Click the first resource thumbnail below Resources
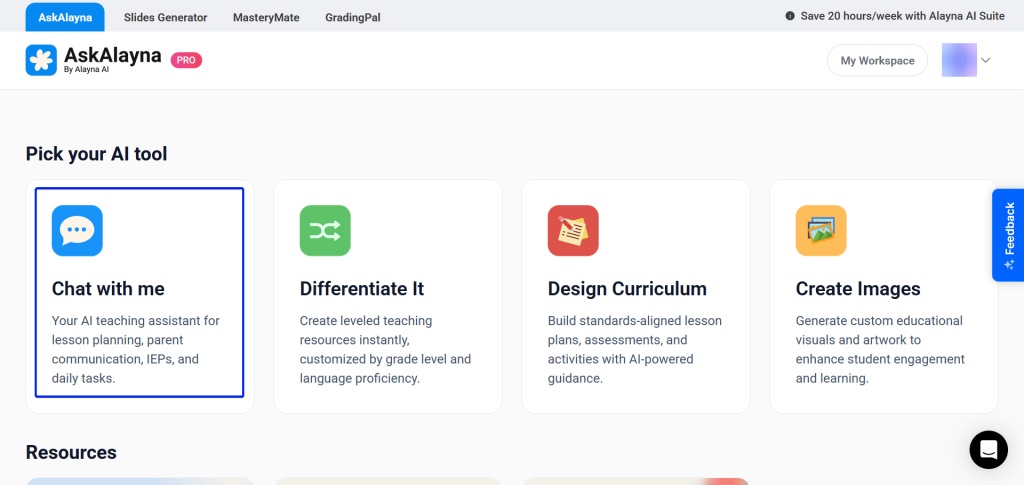The image size is (1024, 485). point(139,481)
